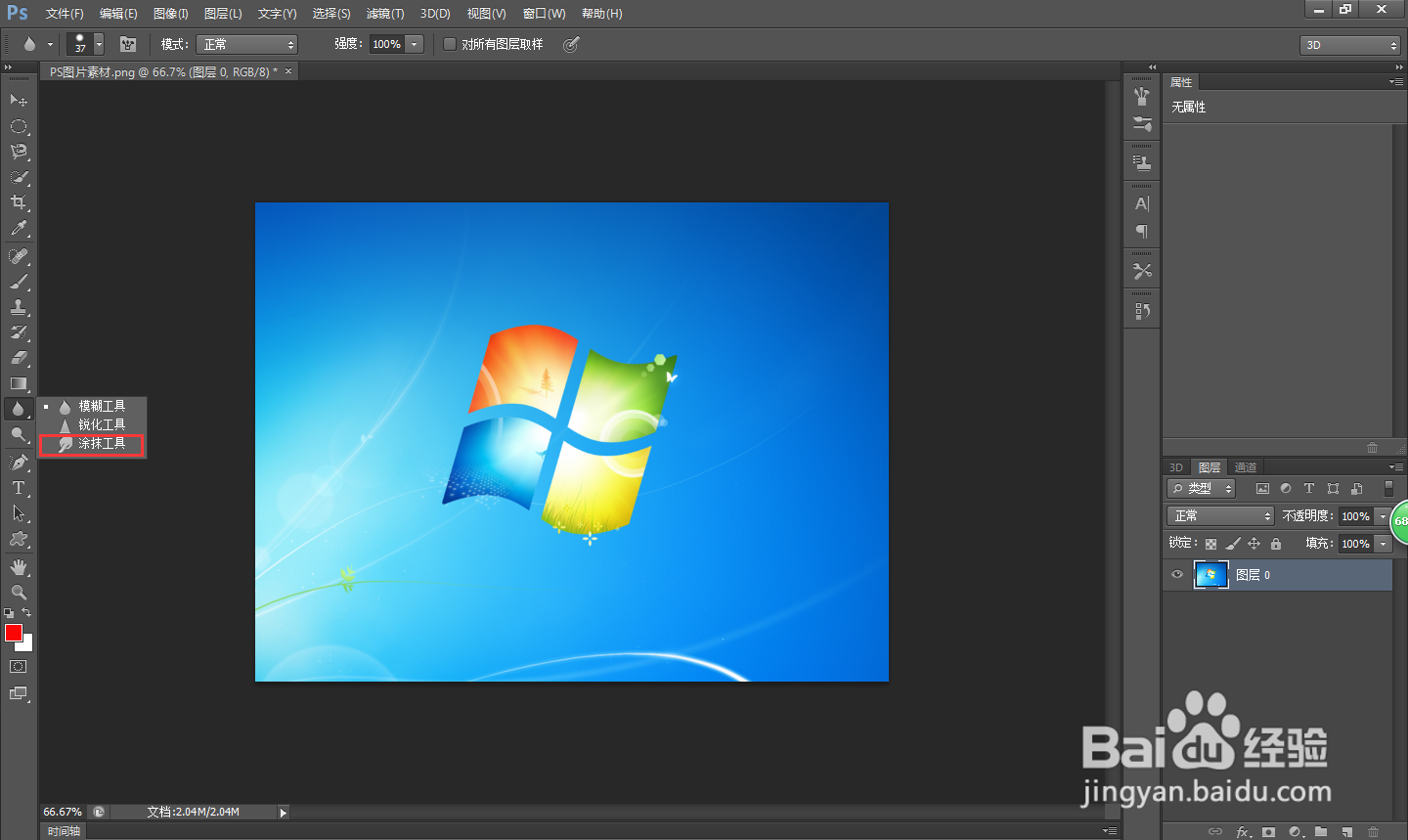The image size is (1408, 840).
Task: Open the 时间轴 panel tab
Action: coord(64,831)
